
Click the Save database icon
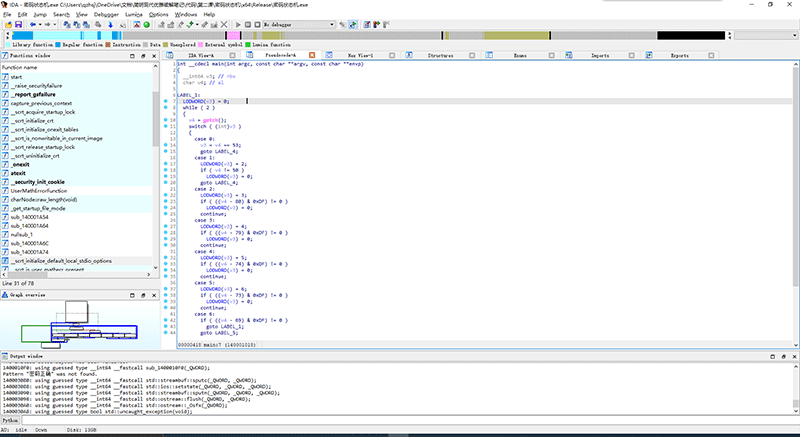coord(19,24)
